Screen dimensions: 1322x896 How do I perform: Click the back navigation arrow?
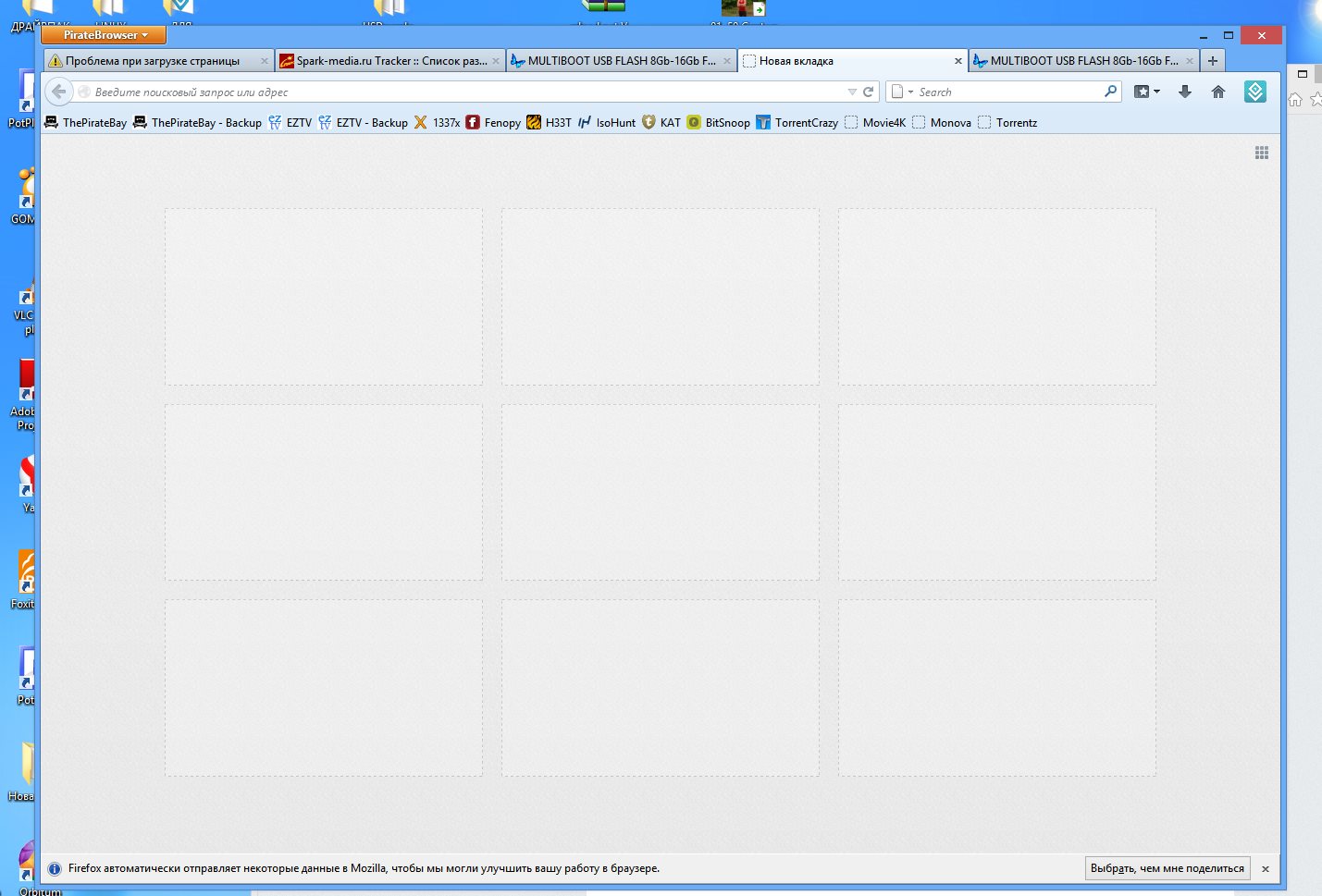(59, 92)
